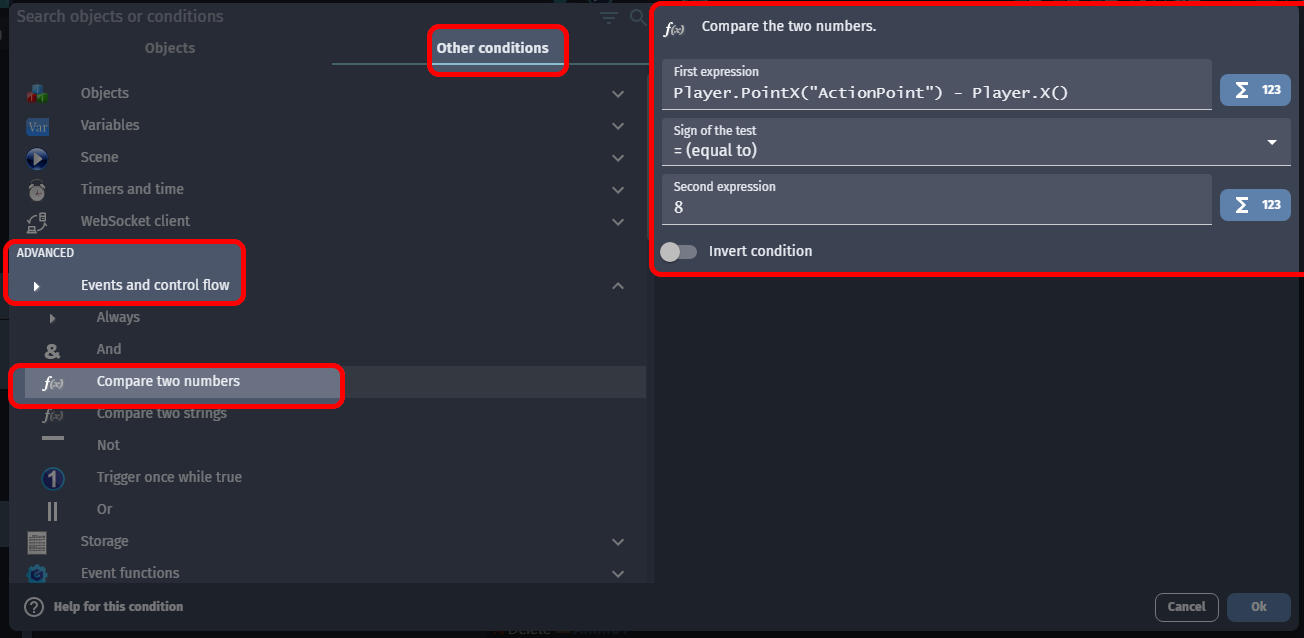The image size is (1304, 638).
Task: Confirm with the Ok button
Action: click(x=1258, y=607)
